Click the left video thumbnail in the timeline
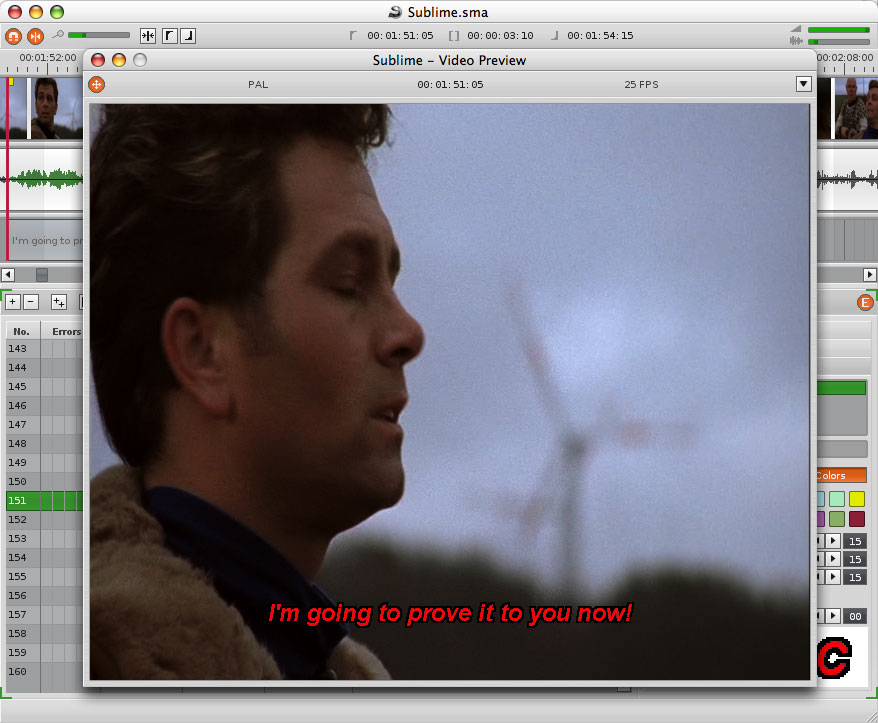Screen dimensions: 878x723 (55, 108)
